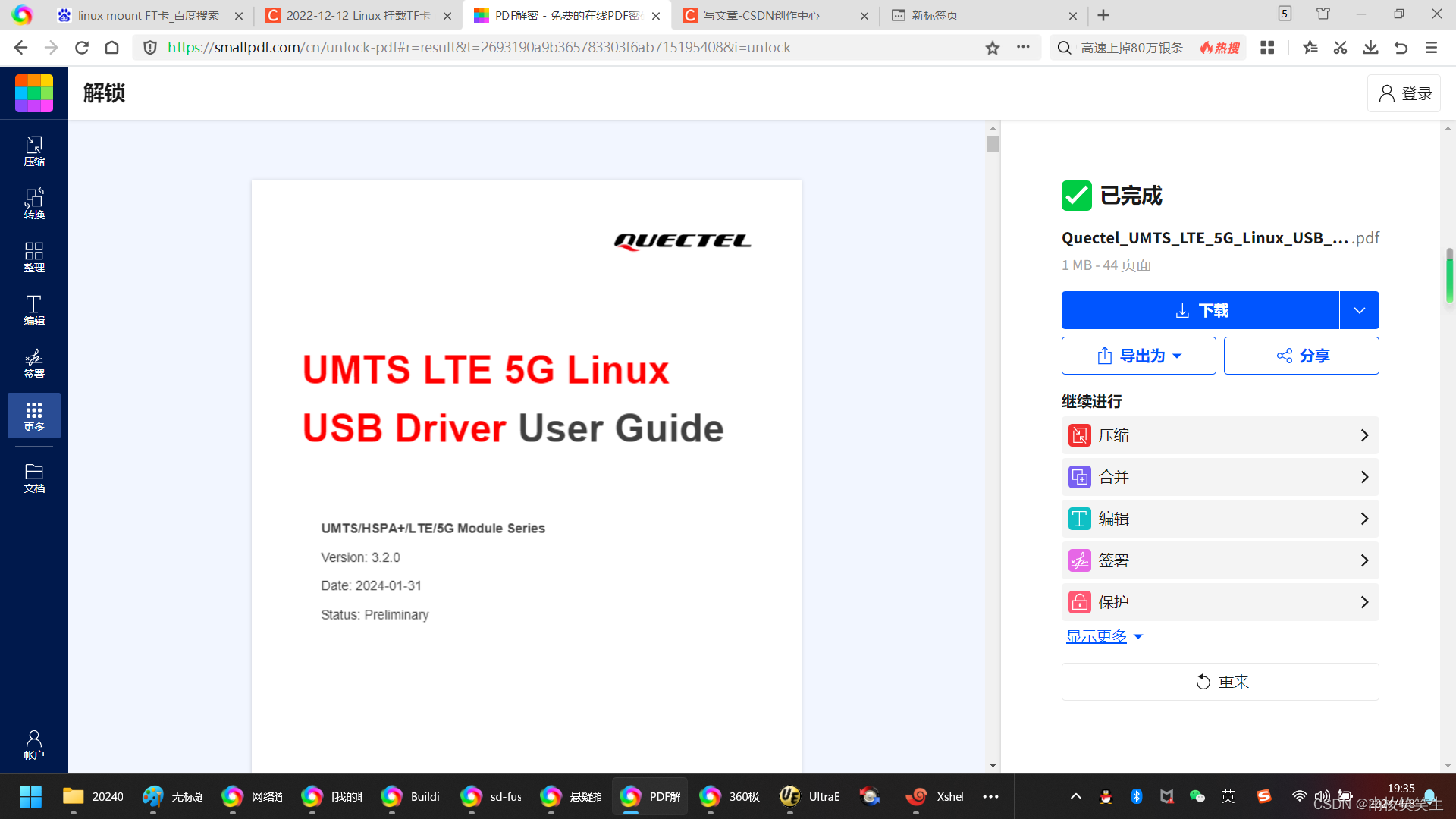Open the File Explorer taskbar item
This screenshot has width=1456, height=819.
click(x=93, y=796)
